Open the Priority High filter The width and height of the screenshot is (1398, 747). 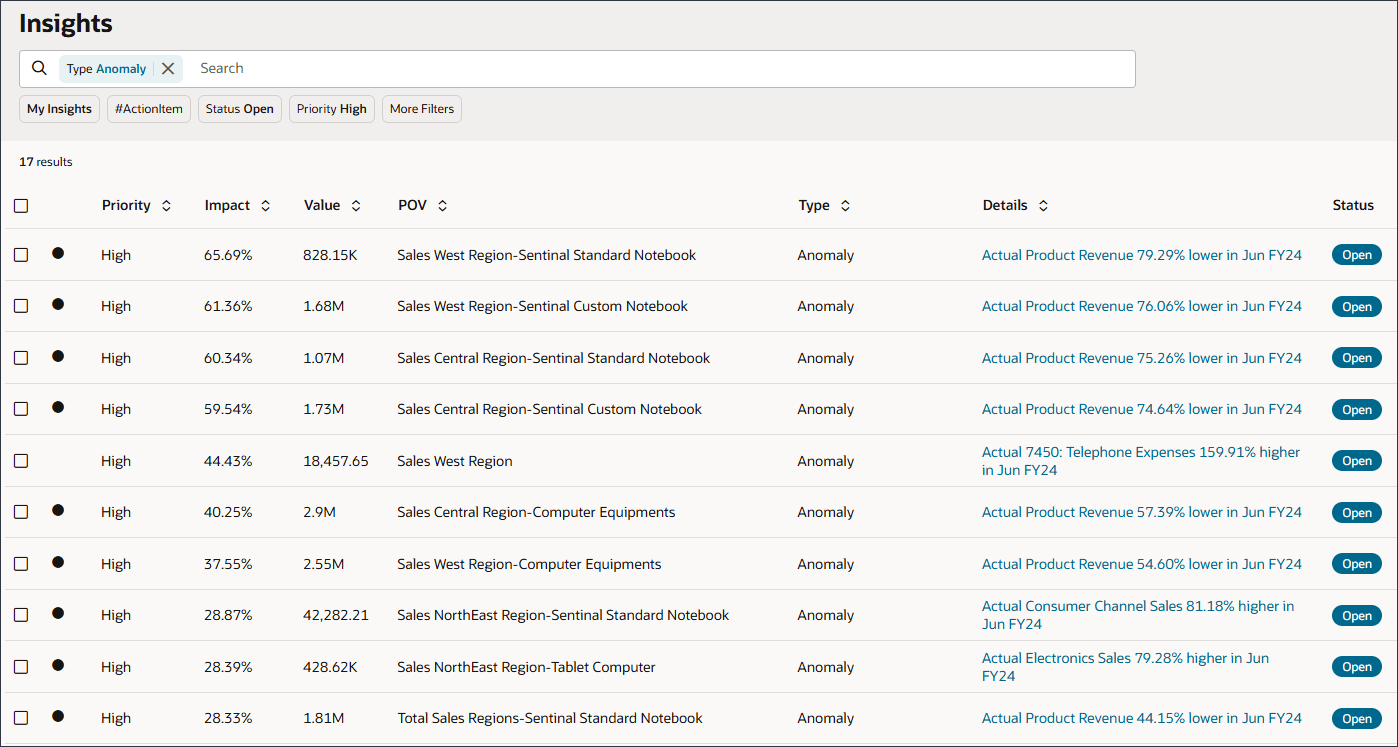click(x=331, y=108)
